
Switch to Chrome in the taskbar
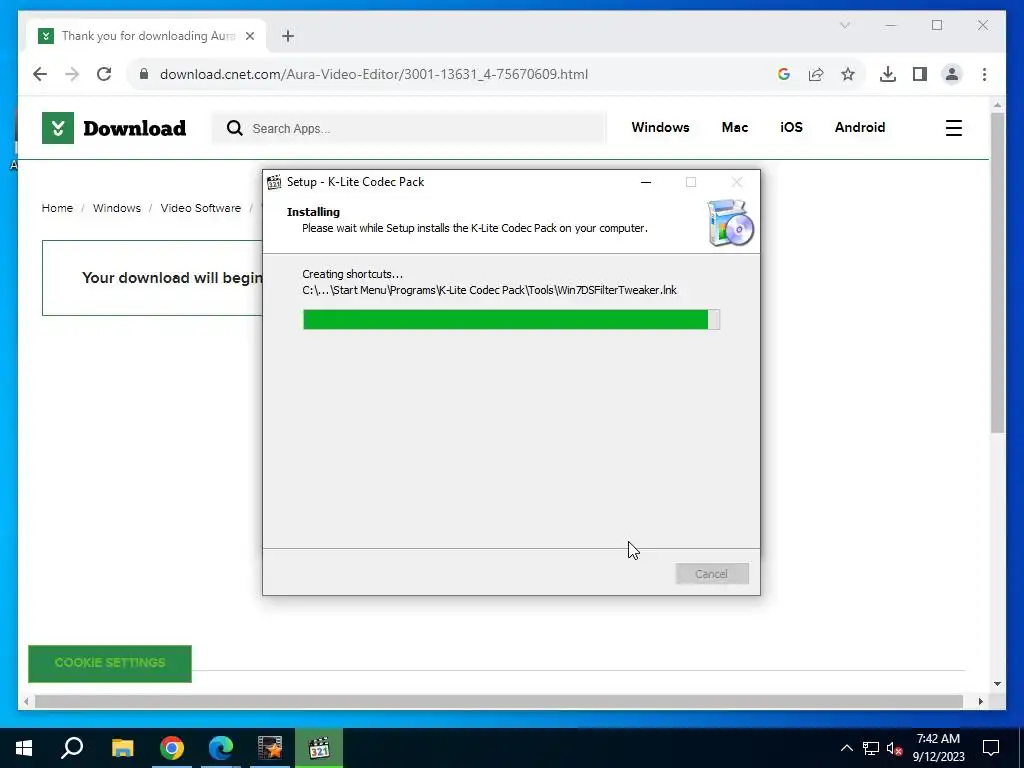tap(172, 748)
